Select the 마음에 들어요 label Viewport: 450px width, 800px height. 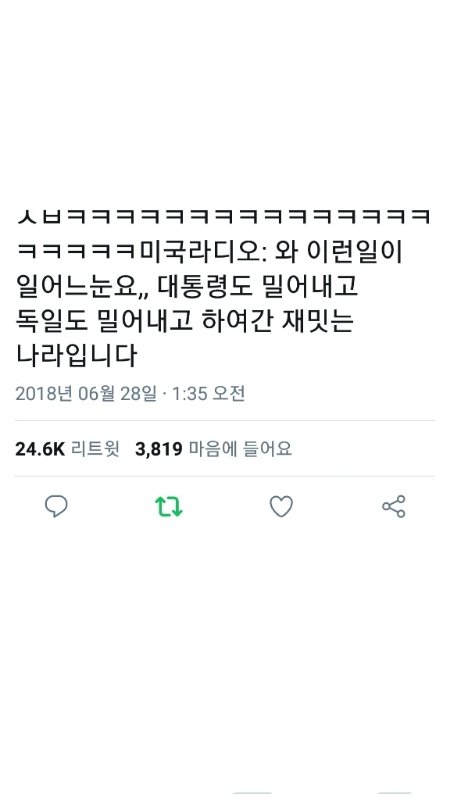click(240, 449)
